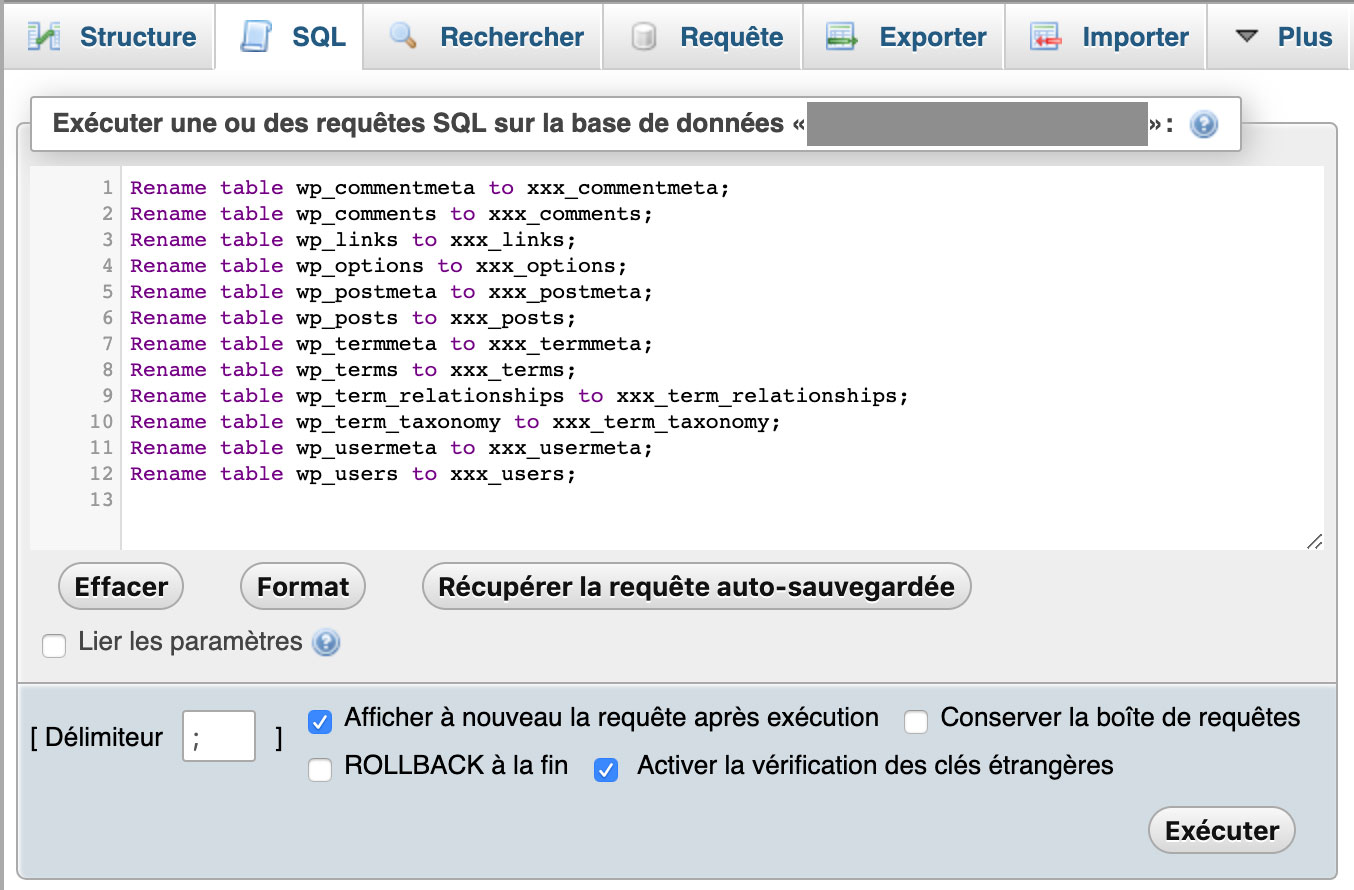Click the Effacer button
The width and height of the screenshot is (1354, 890).
[121, 586]
